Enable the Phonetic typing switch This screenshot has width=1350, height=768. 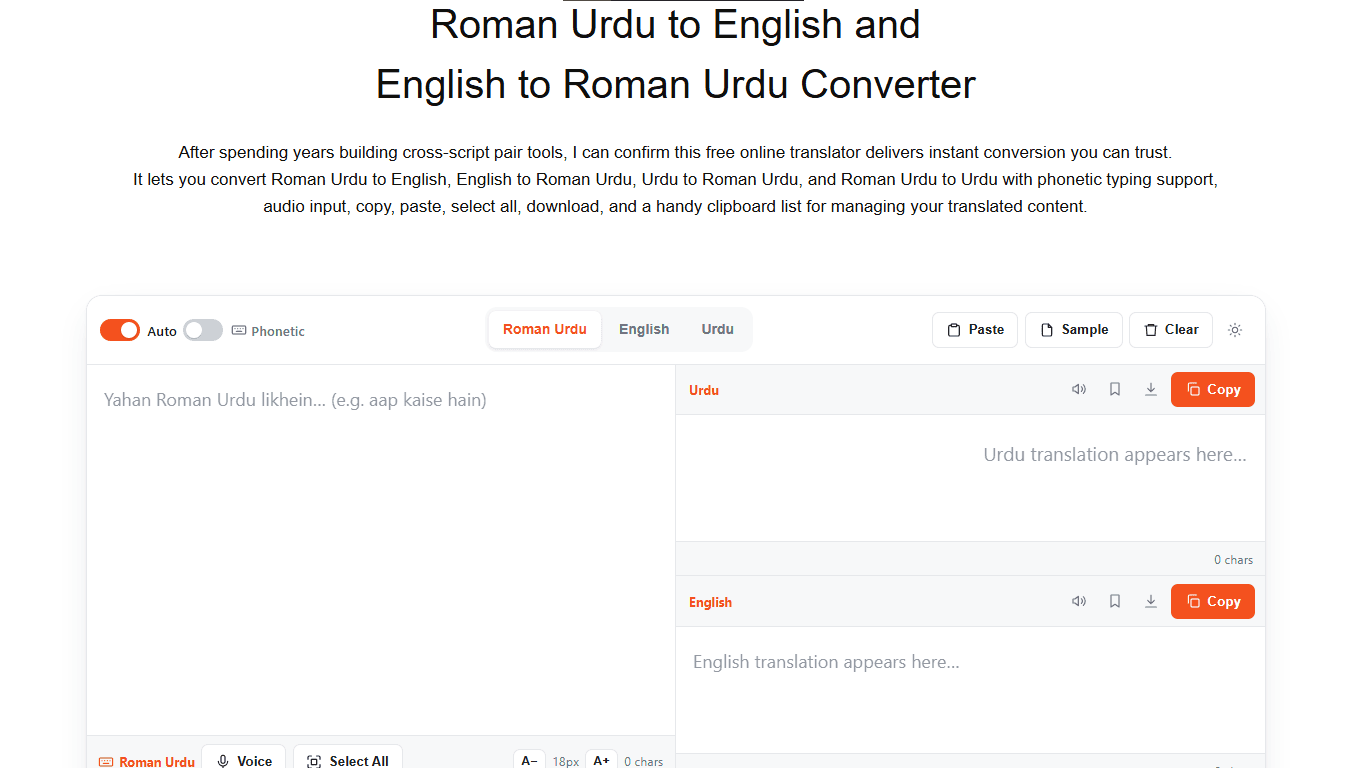click(x=203, y=330)
